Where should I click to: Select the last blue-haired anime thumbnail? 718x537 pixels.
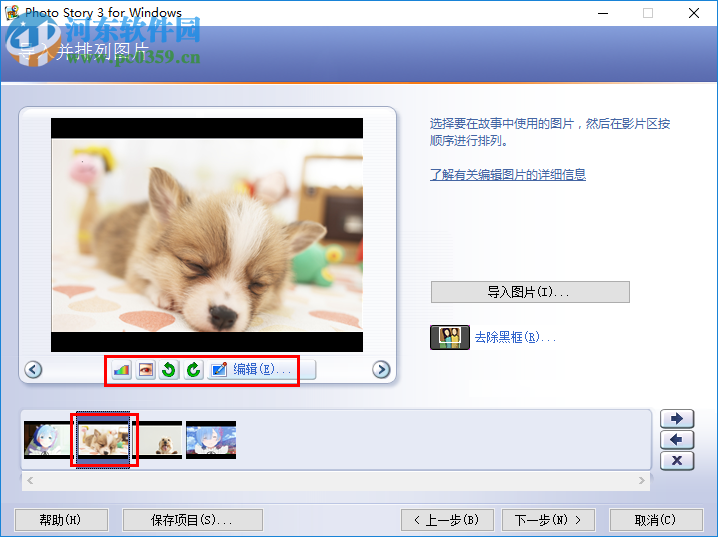pos(211,440)
